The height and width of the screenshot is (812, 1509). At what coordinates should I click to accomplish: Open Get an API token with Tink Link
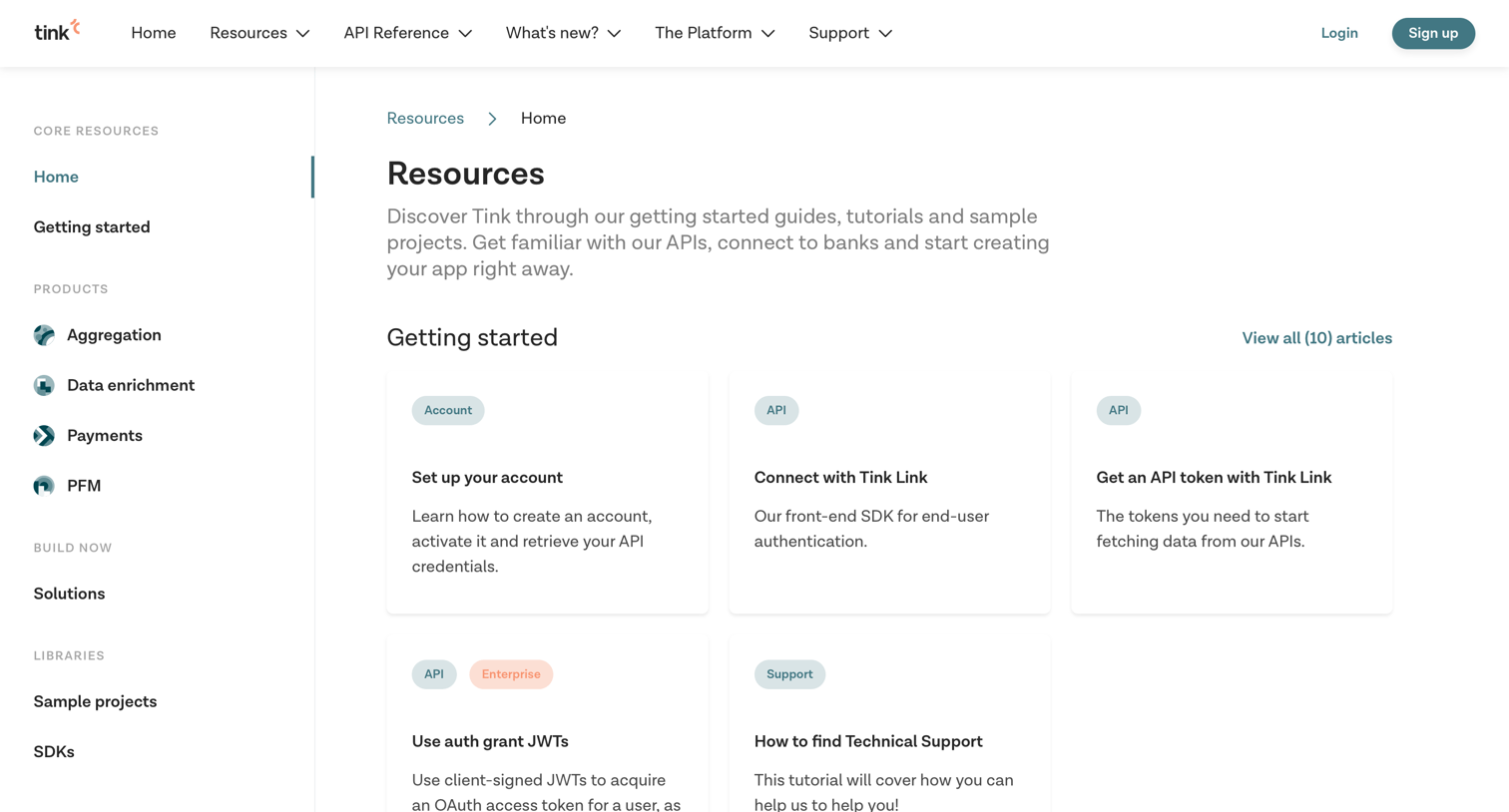coord(1232,494)
